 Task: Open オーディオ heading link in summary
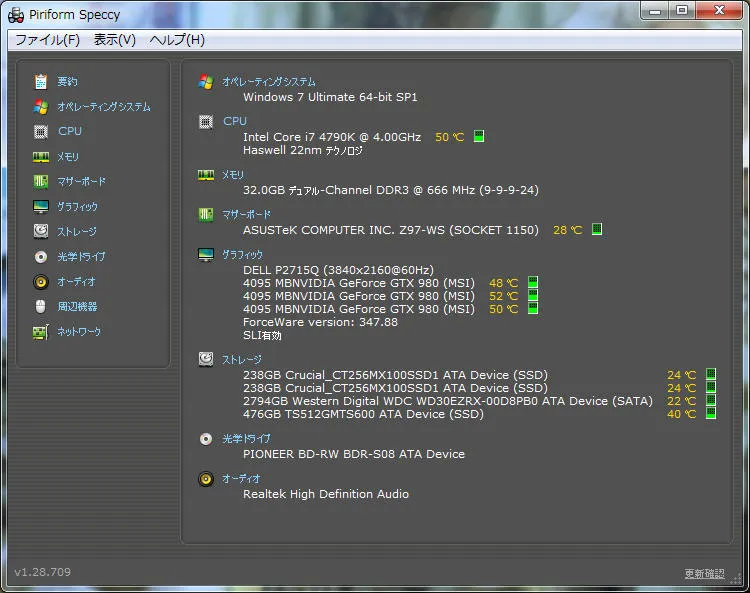pos(241,479)
